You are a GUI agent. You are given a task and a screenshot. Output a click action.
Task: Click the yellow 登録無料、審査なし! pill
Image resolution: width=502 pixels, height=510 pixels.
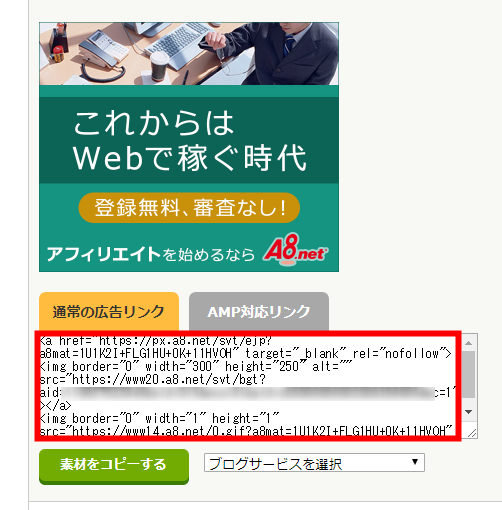click(x=189, y=208)
